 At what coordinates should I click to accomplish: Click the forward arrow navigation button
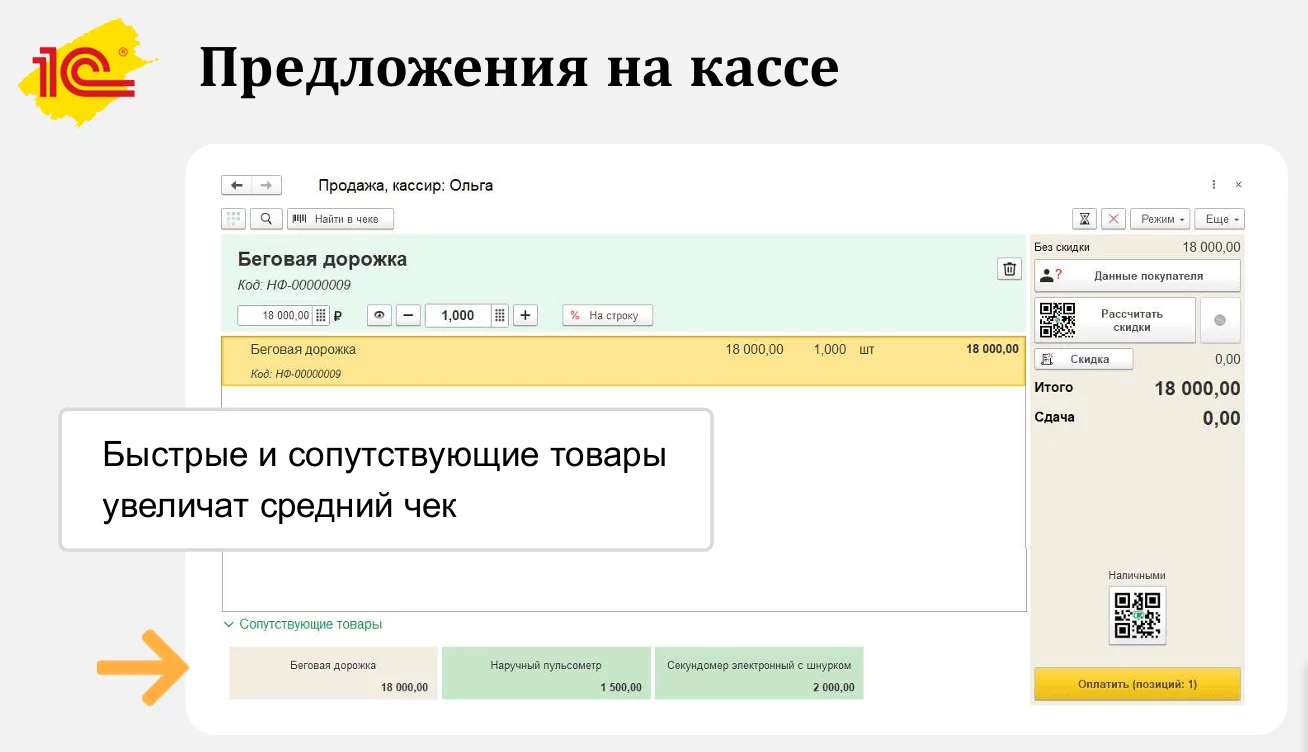pos(266,186)
